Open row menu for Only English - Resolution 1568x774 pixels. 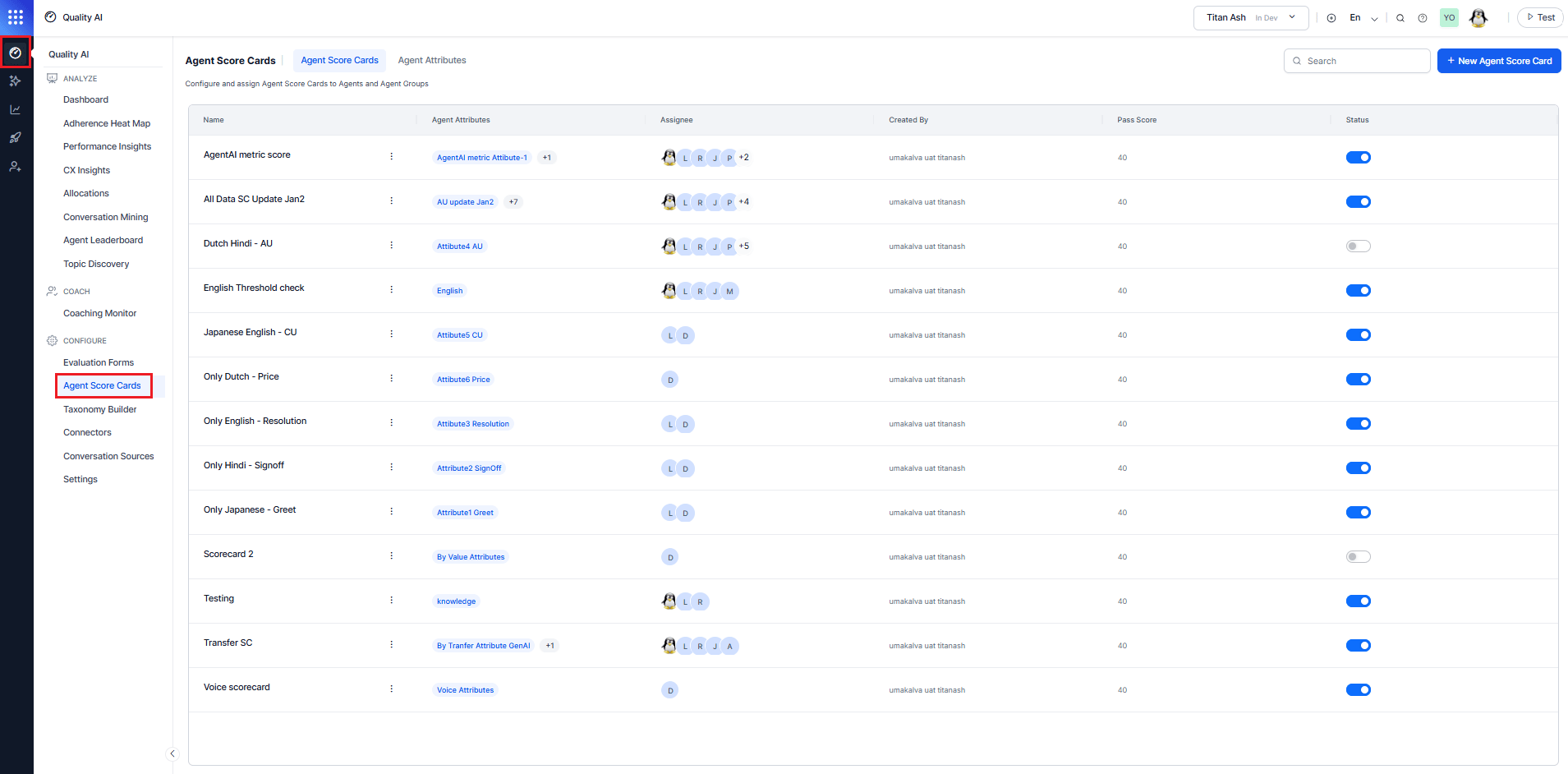click(391, 422)
